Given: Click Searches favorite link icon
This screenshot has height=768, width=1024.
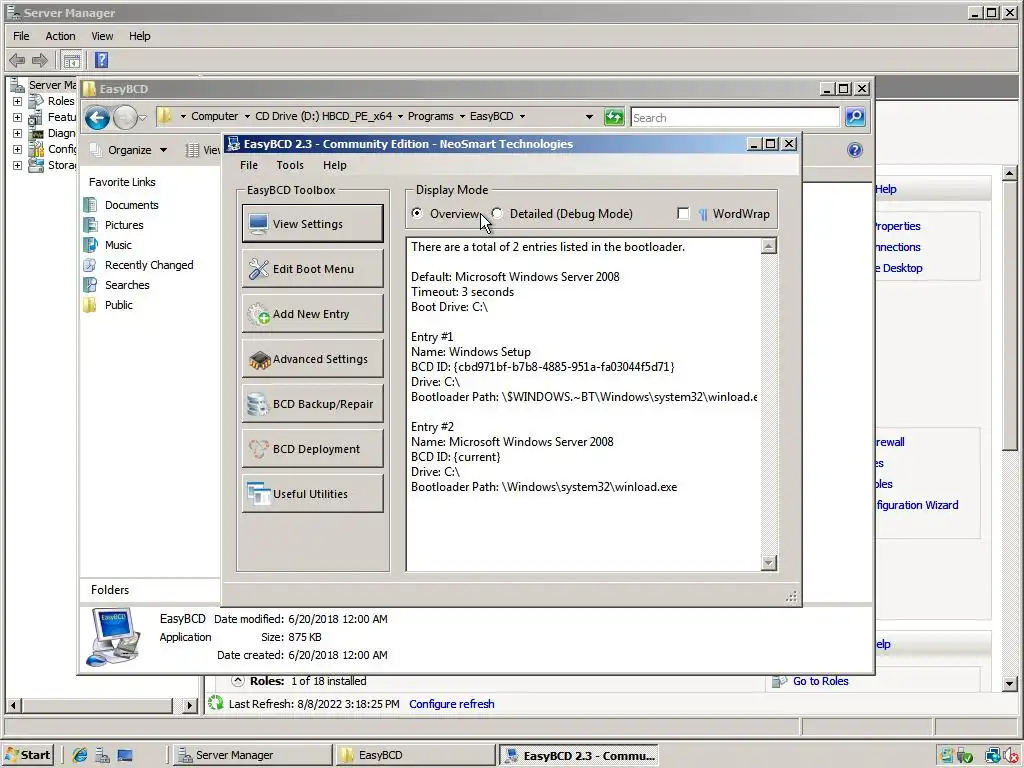Looking at the screenshot, I should [x=90, y=285].
